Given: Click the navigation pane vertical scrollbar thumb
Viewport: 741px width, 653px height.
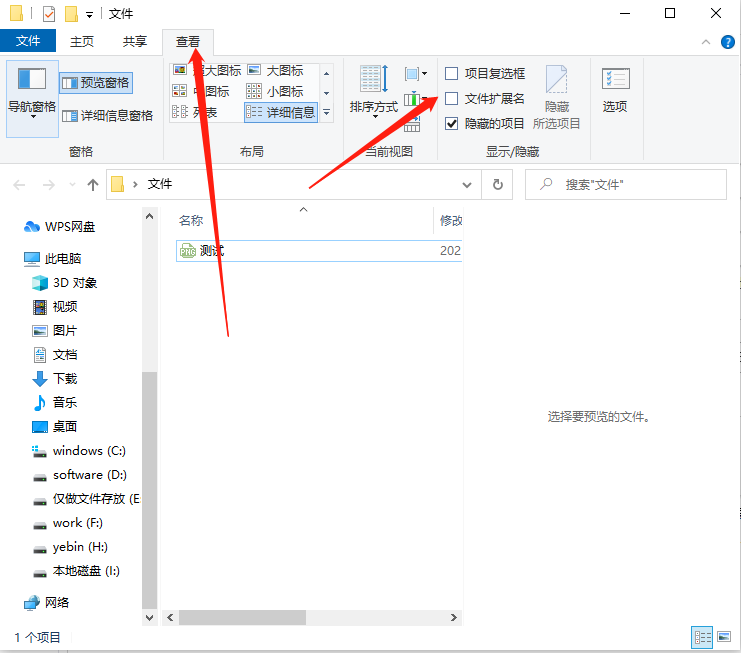Looking at the screenshot, I should (149, 490).
